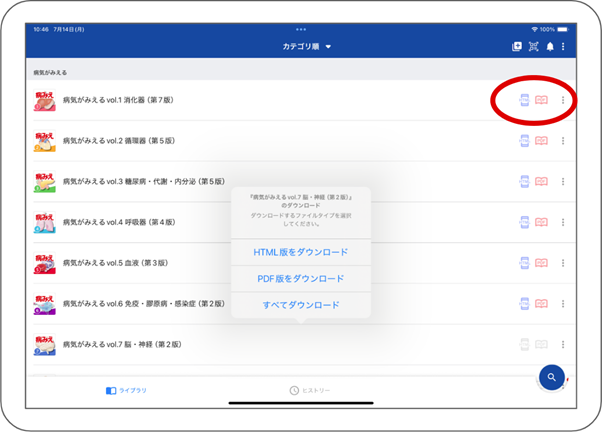
Task: Open the QR code scanner icon
Action: pos(533,47)
